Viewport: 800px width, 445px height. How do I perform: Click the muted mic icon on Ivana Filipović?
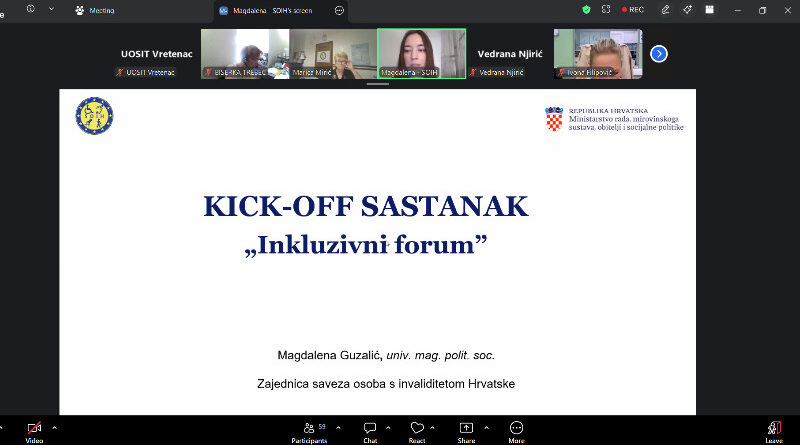pyautogui.click(x=561, y=72)
